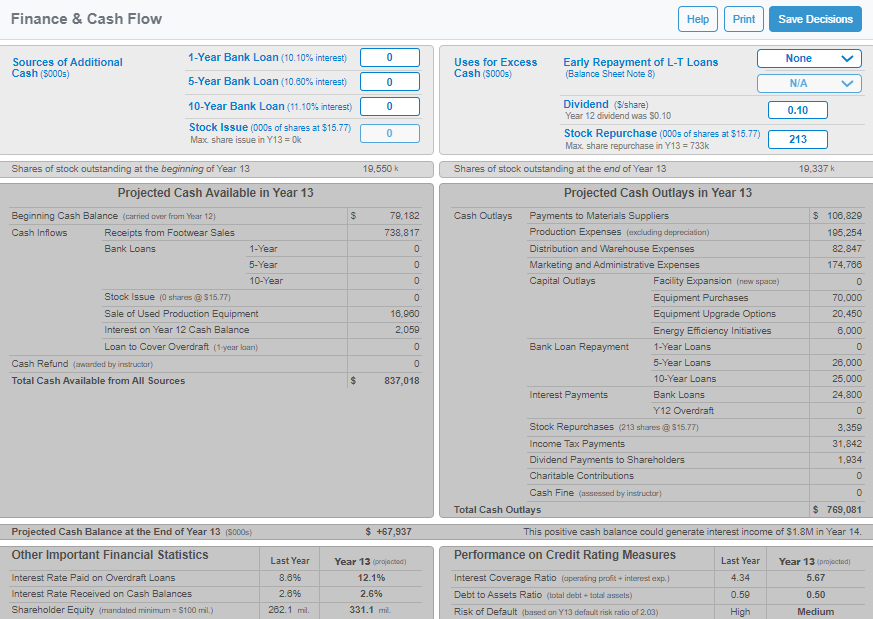Click the 1-Year Bank Loan label

coord(233,57)
